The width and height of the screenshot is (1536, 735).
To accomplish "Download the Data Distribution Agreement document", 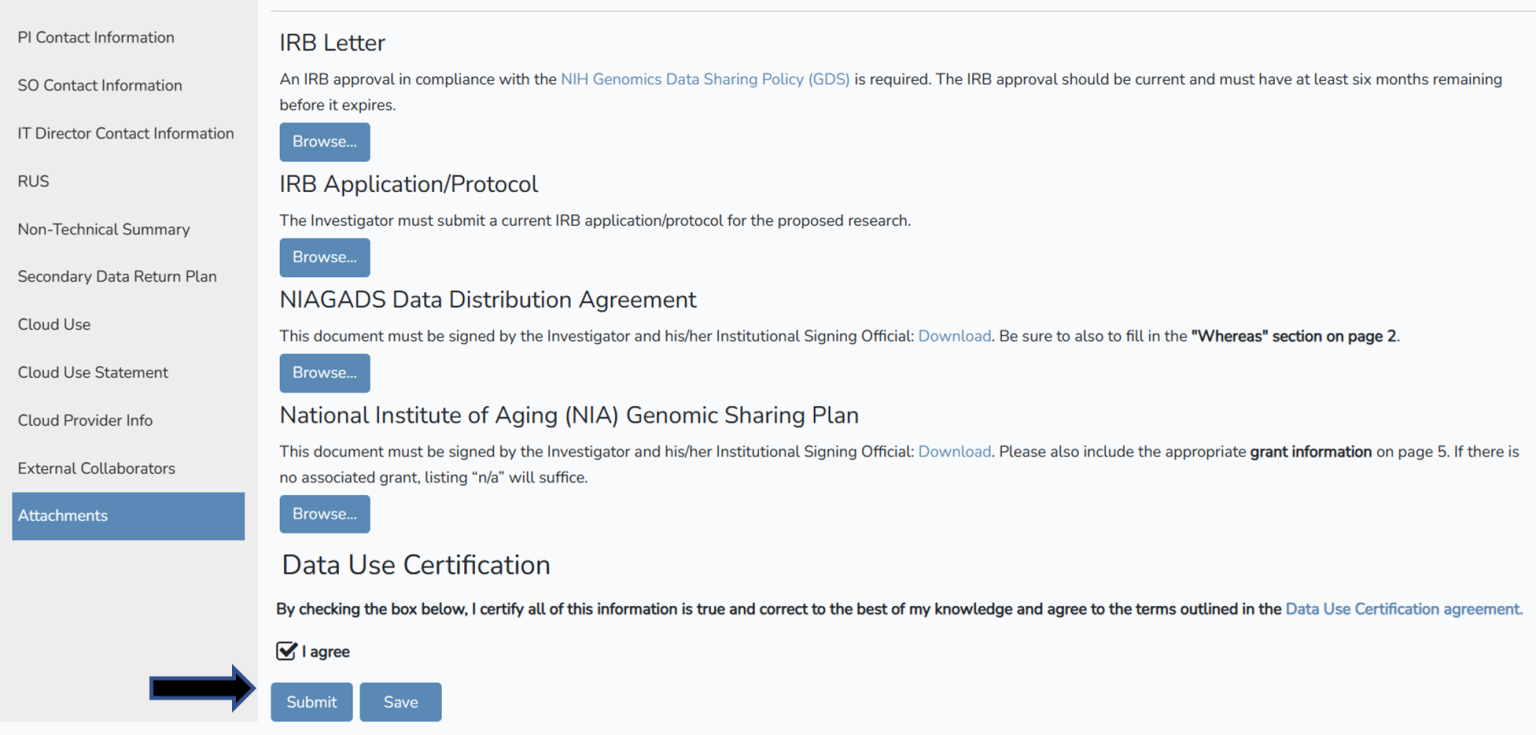I will (954, 336).
